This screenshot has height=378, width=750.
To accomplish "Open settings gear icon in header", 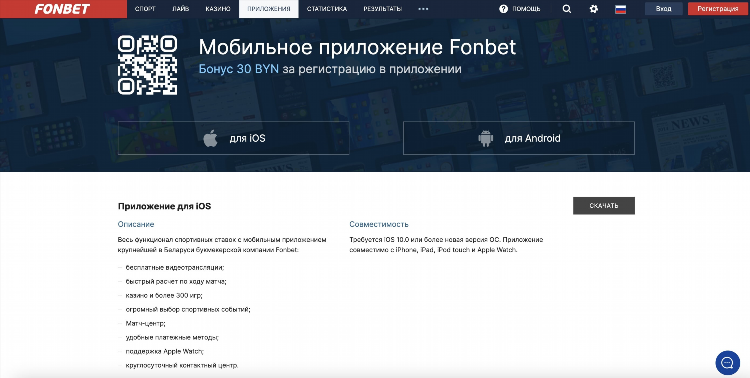I will [x=594, y=9].
